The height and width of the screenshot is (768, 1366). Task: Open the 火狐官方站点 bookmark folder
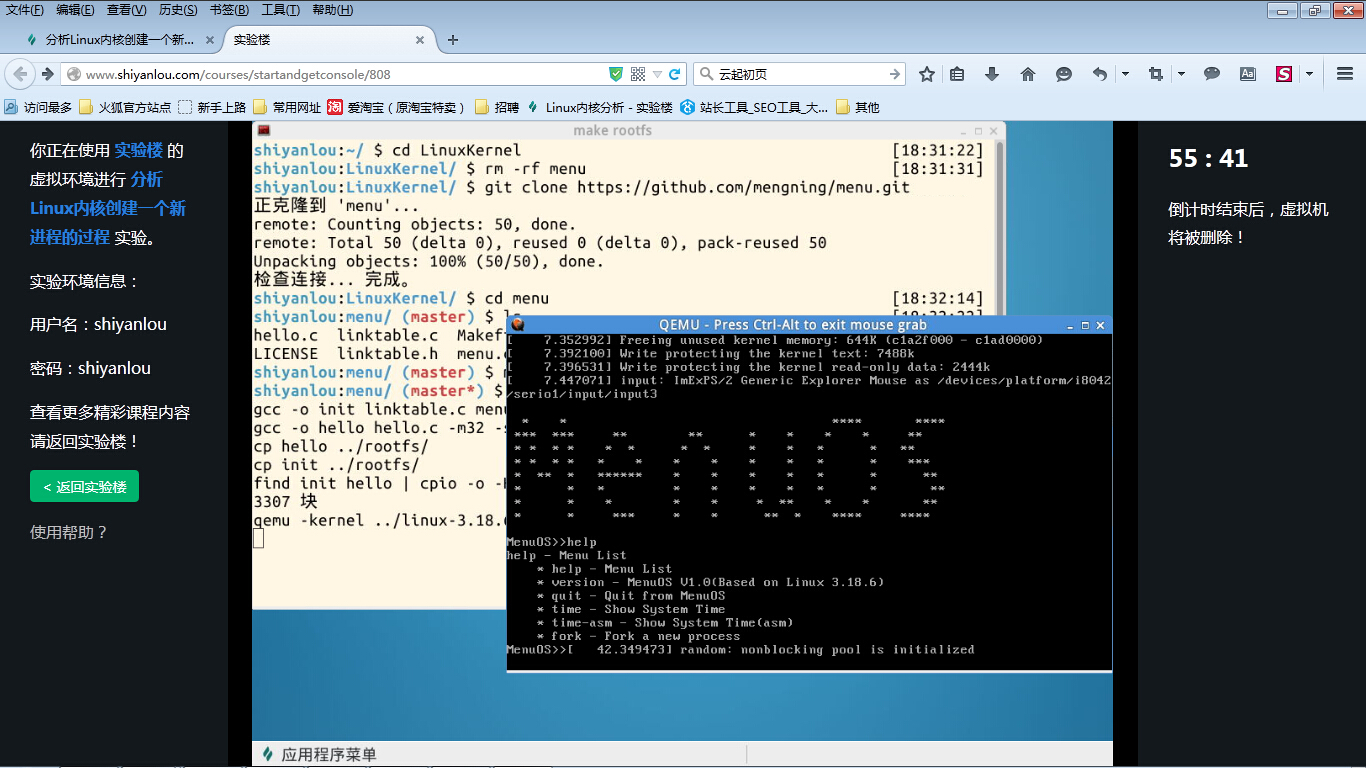point(125,107)
